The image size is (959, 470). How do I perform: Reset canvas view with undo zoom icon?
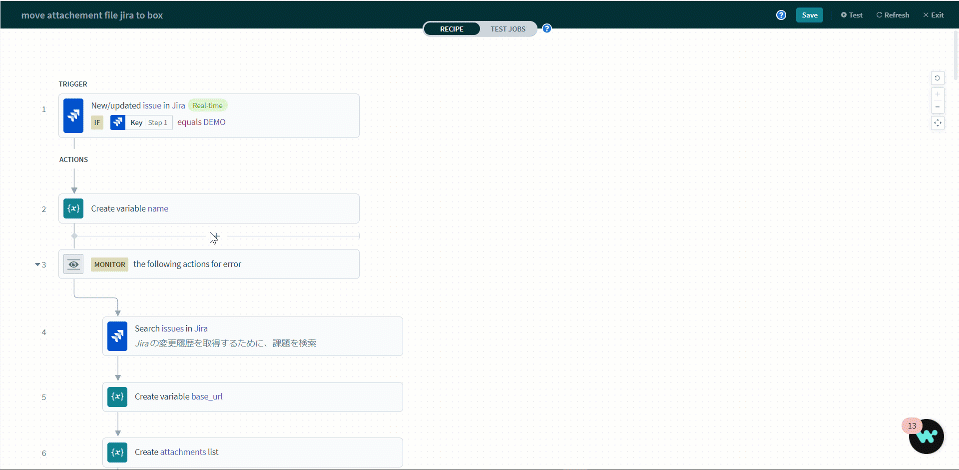[937, 78]
